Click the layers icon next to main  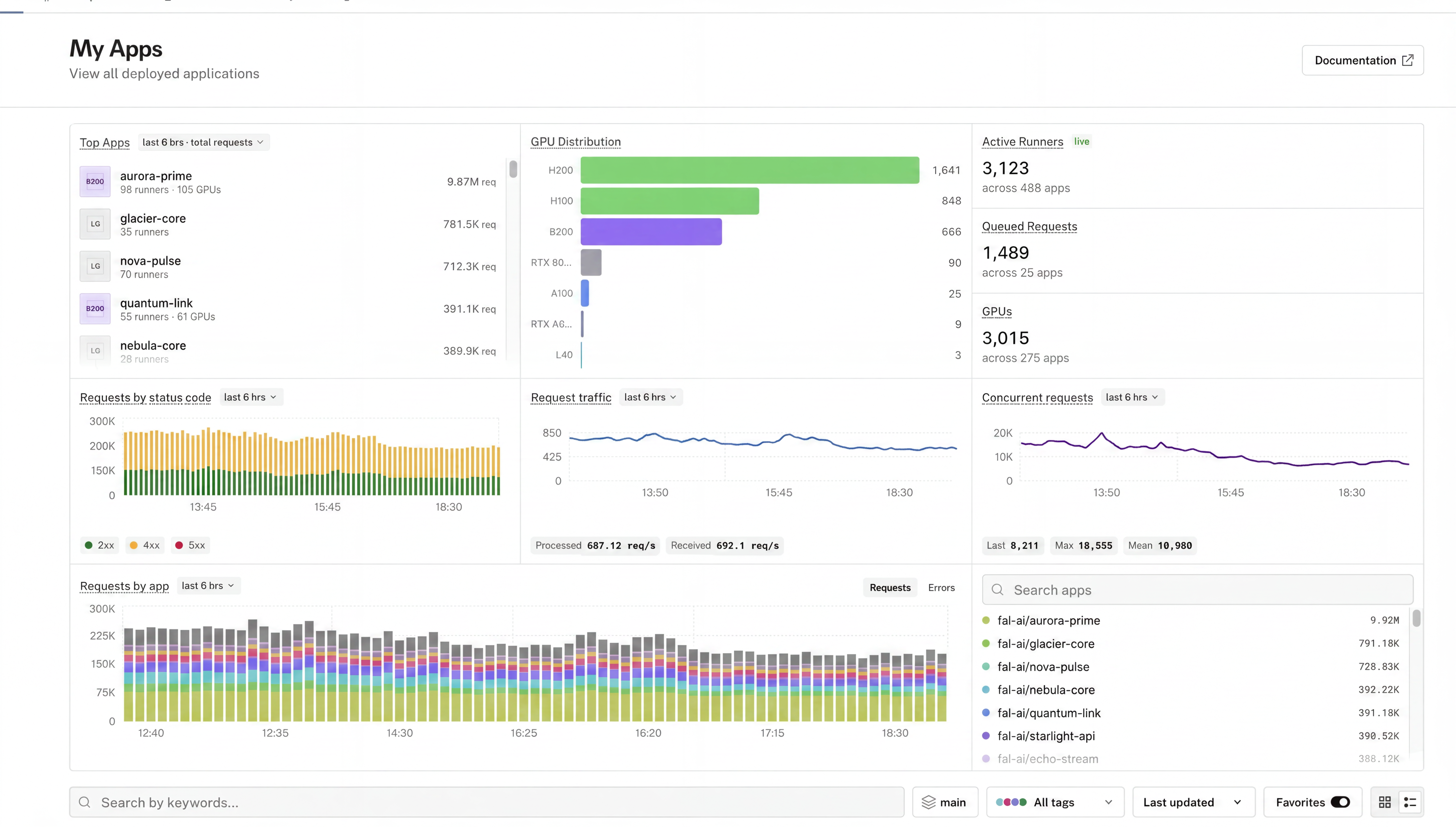click(x=929, y=802)
